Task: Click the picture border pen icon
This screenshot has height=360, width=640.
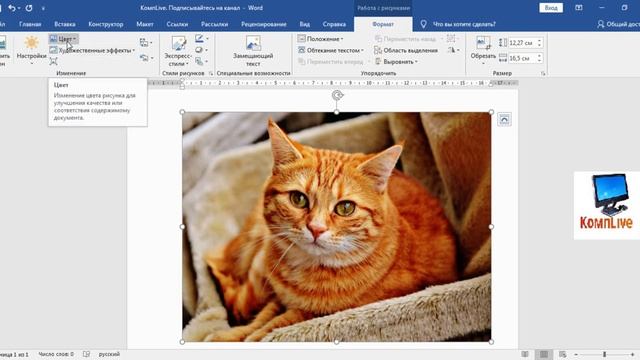Action: (x=201, y=39)
